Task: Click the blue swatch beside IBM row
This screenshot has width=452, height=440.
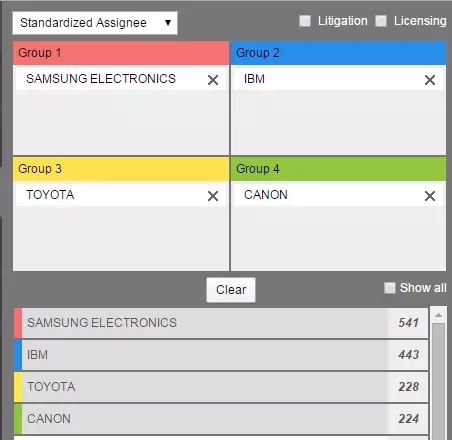Action: pyautogui.click(x=18, y=355)
